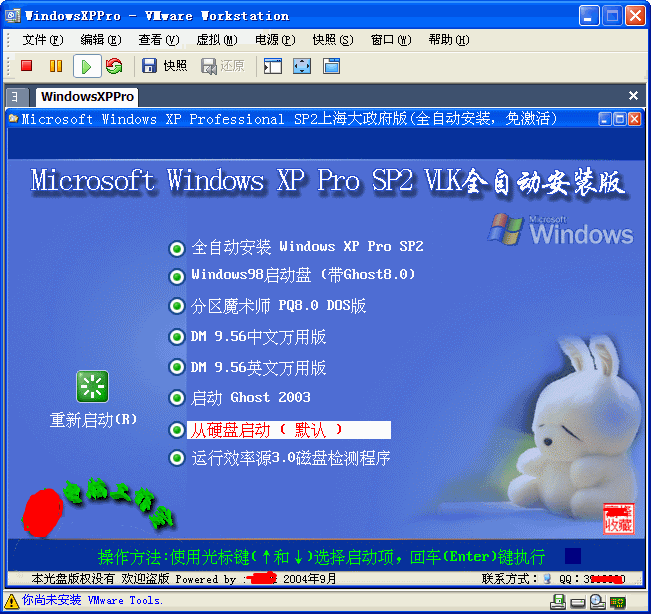Click the yellow Pause VM button
651x614 pixels.
56,66
